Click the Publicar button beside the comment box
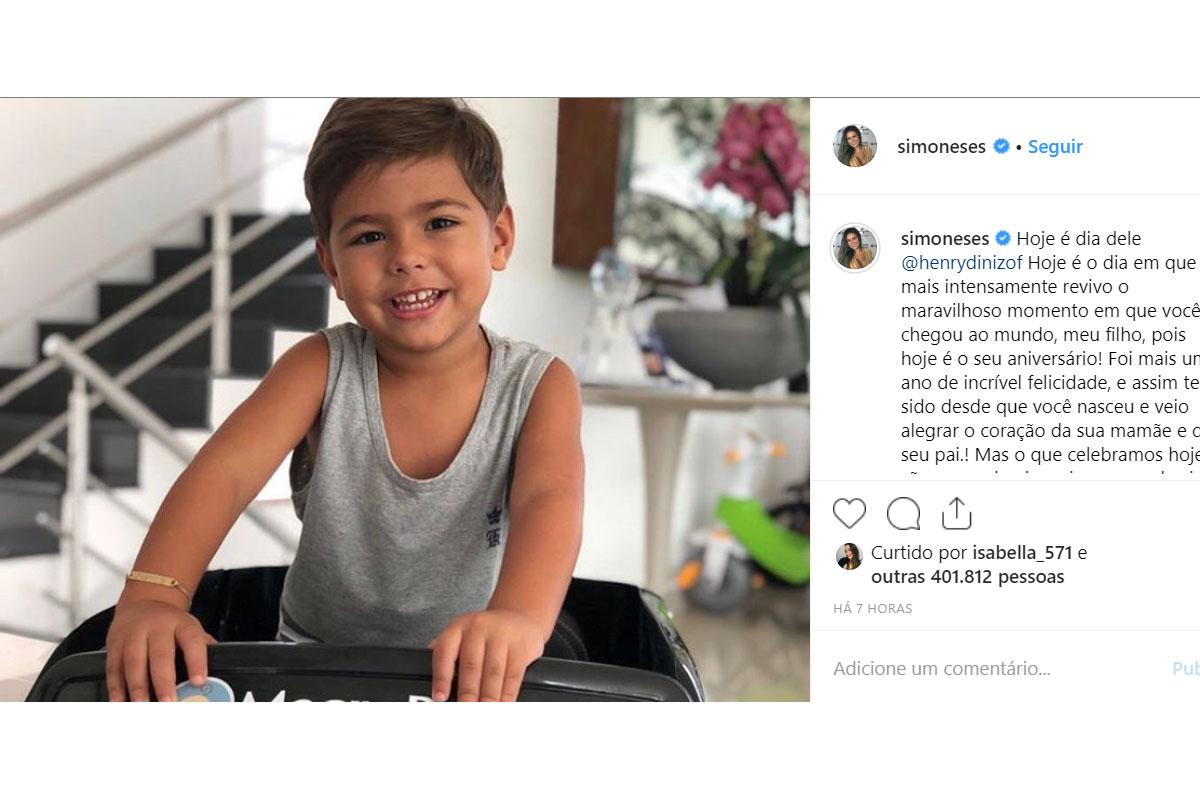This screenshot has height=800, width=1200. (1186, 669)
